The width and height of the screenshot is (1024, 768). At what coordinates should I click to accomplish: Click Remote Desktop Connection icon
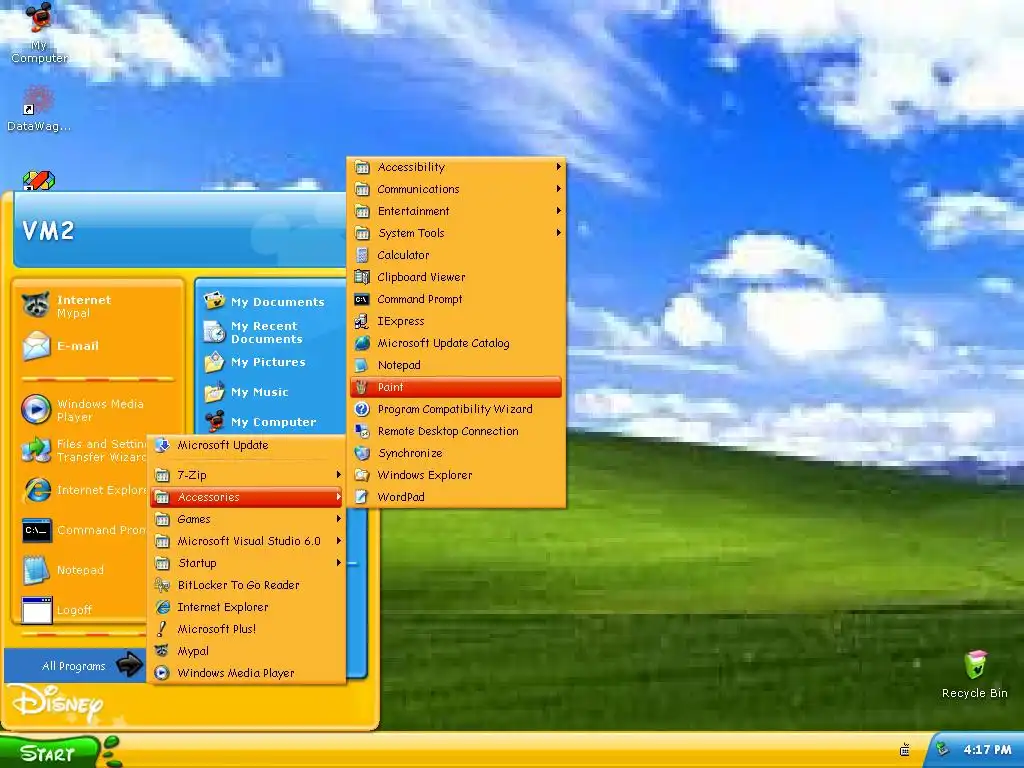click(x=362, y=431)
